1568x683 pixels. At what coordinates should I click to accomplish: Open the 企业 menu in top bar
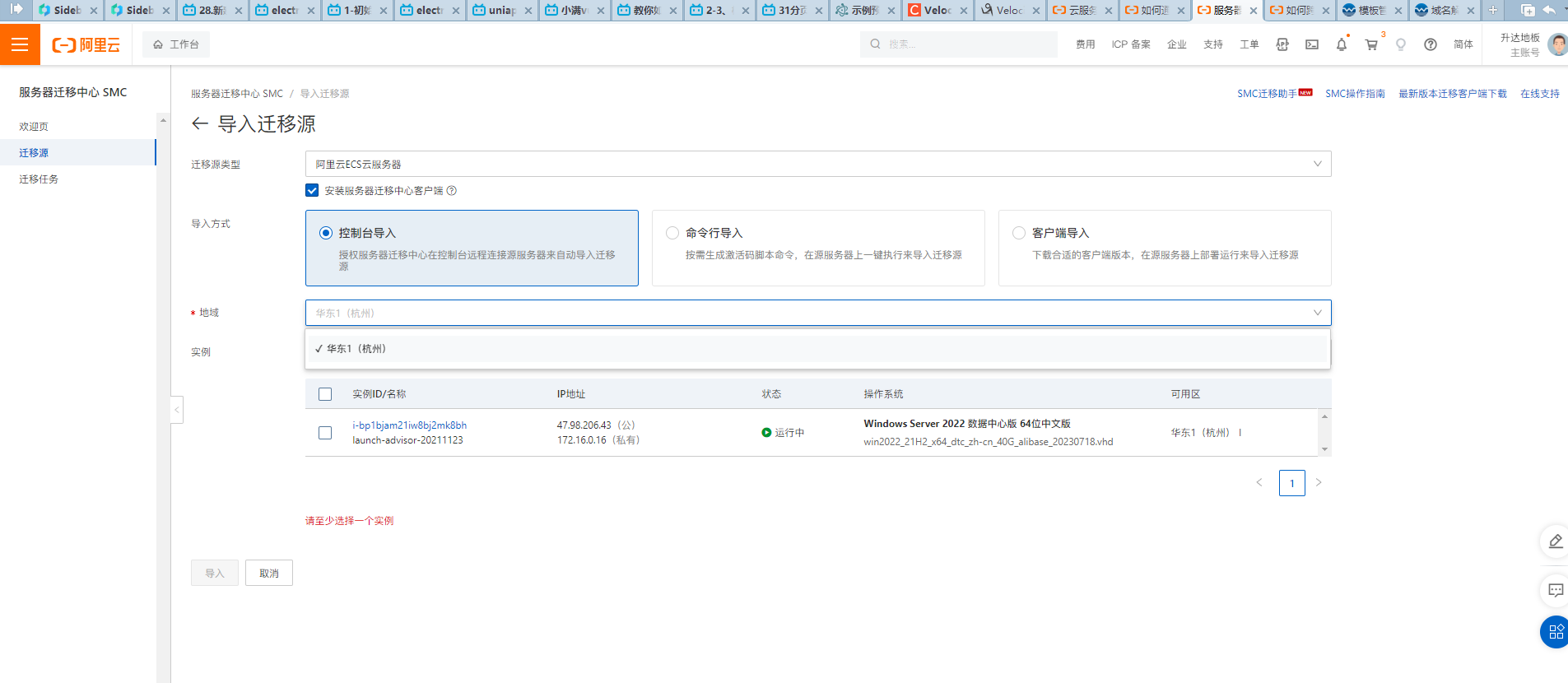[1177, 44]
